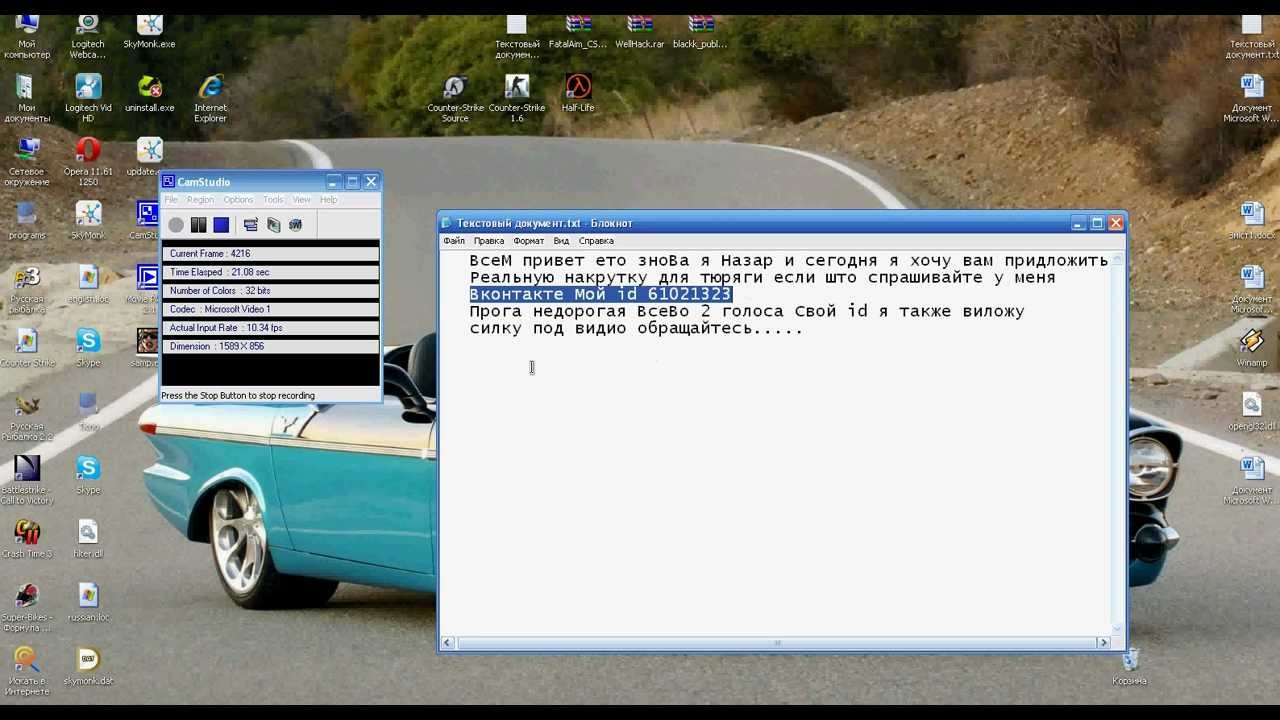Open Notepad Справка menu
Viewport: 1280px width, 720px height.
(596, 241)
